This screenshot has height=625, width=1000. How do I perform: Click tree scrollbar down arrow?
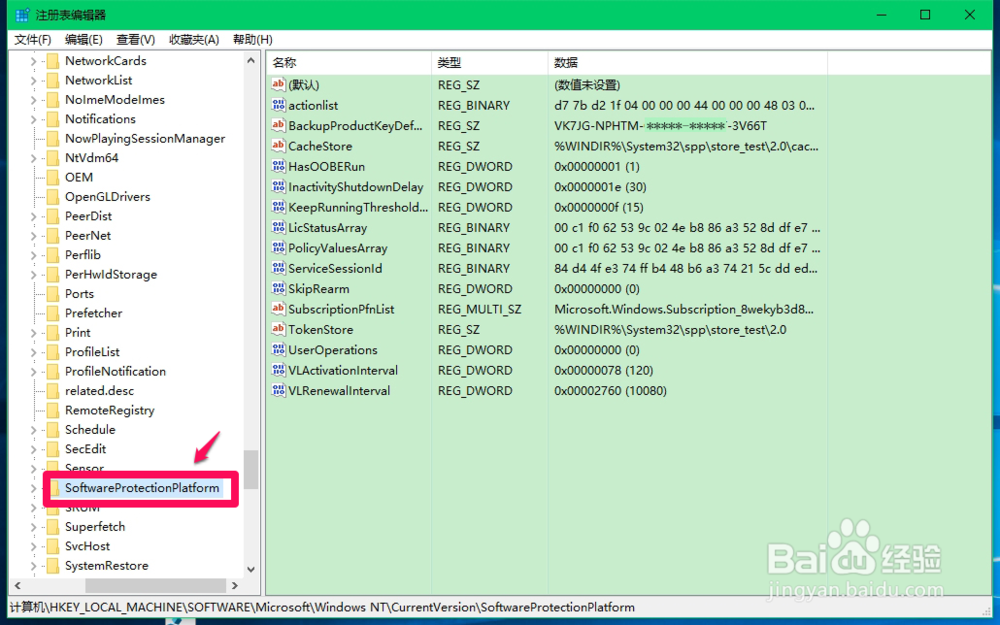(x=251, y=569)
